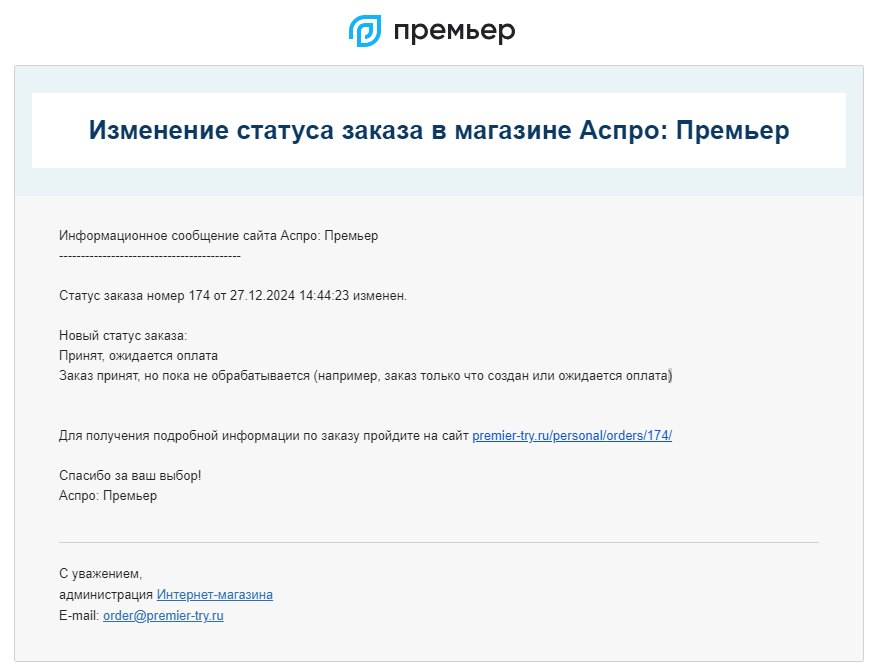Click the status Принят, ожидается оплата
This screenshot has width=875, height=671.
[x=138, y=356]
